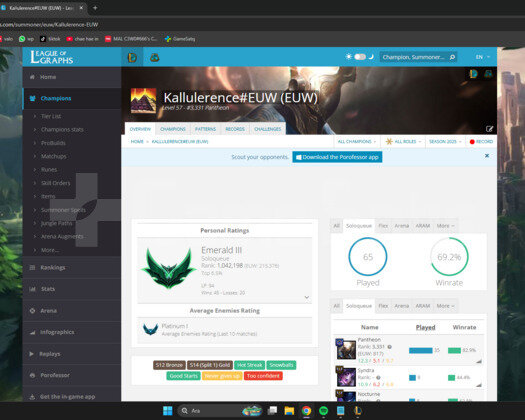Switch to the Overview profile tab
The width and height of the screenshot is (525, 420).
[x=140, y=129]
